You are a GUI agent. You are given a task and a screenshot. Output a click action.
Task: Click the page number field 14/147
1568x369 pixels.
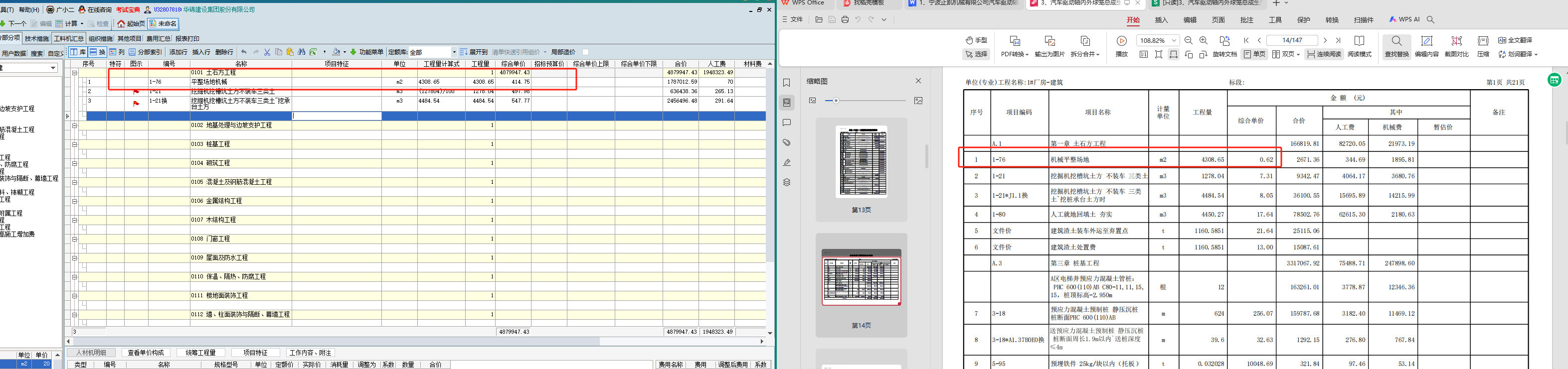pos(1292,41)
